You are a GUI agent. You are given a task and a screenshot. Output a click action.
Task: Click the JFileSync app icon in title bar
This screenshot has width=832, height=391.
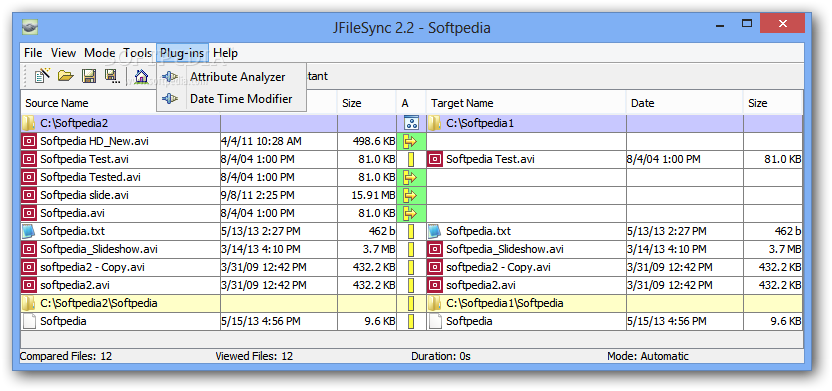point(30,27)
